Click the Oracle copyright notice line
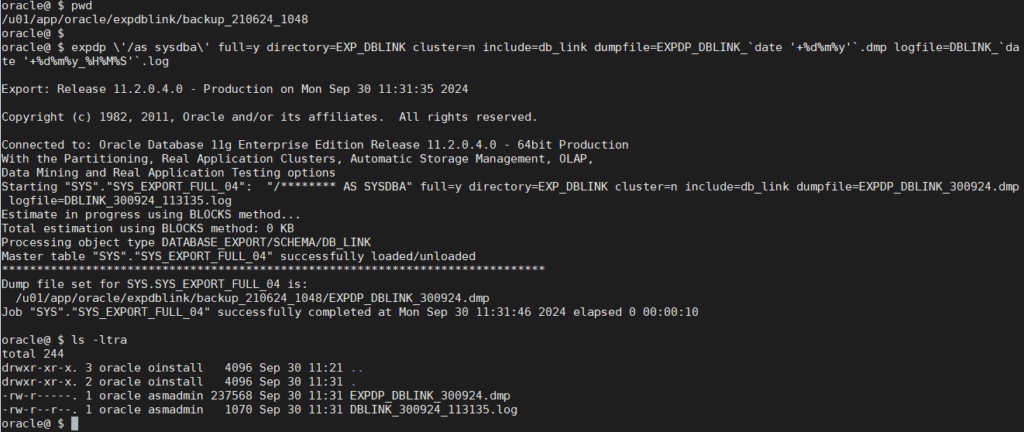The height and width of the screenshot is (432, 1024). 269,117
